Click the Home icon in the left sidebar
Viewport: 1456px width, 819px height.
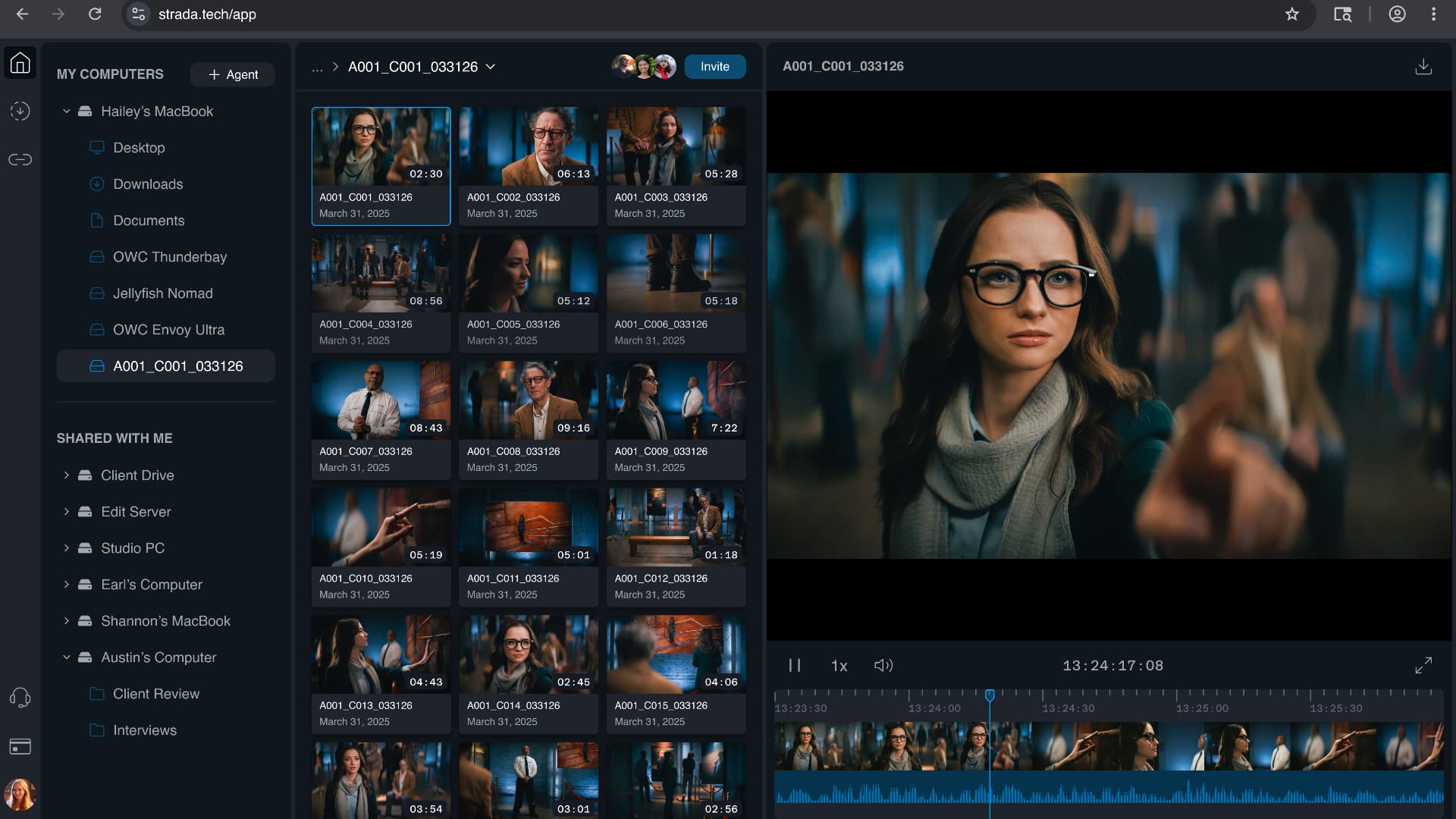[20, 63]
